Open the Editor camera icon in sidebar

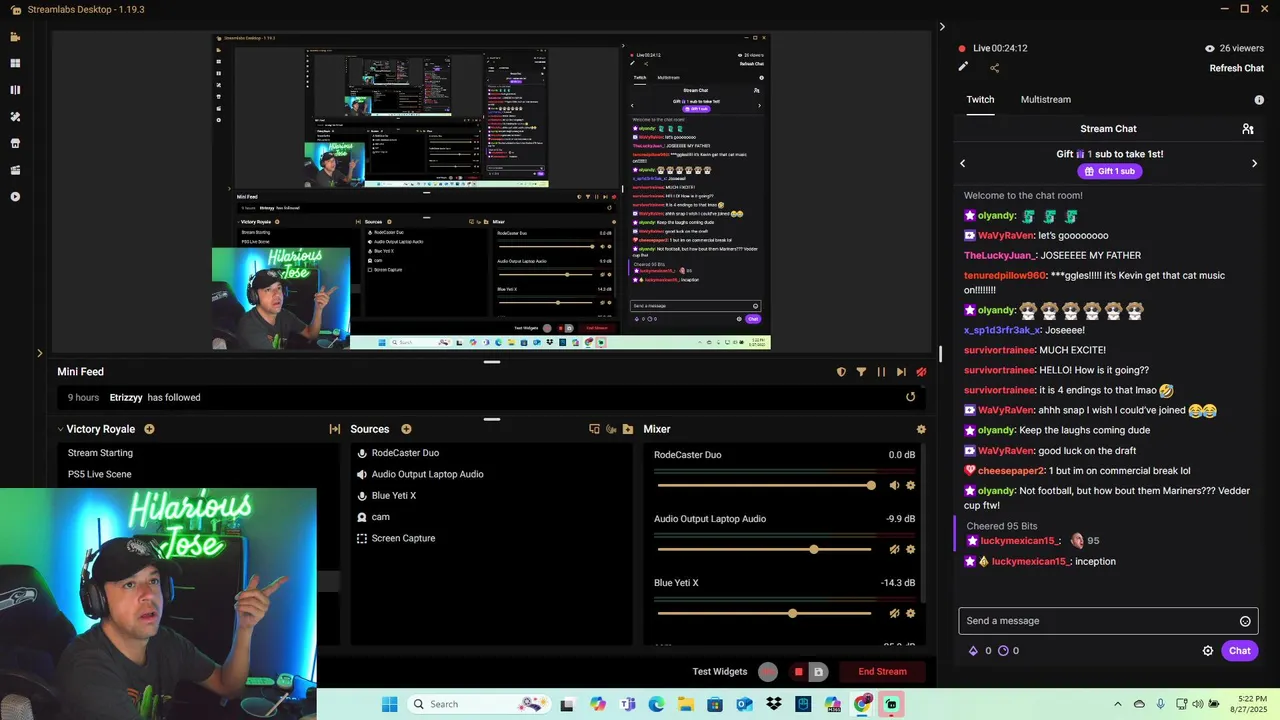click(x=15, y=37)
